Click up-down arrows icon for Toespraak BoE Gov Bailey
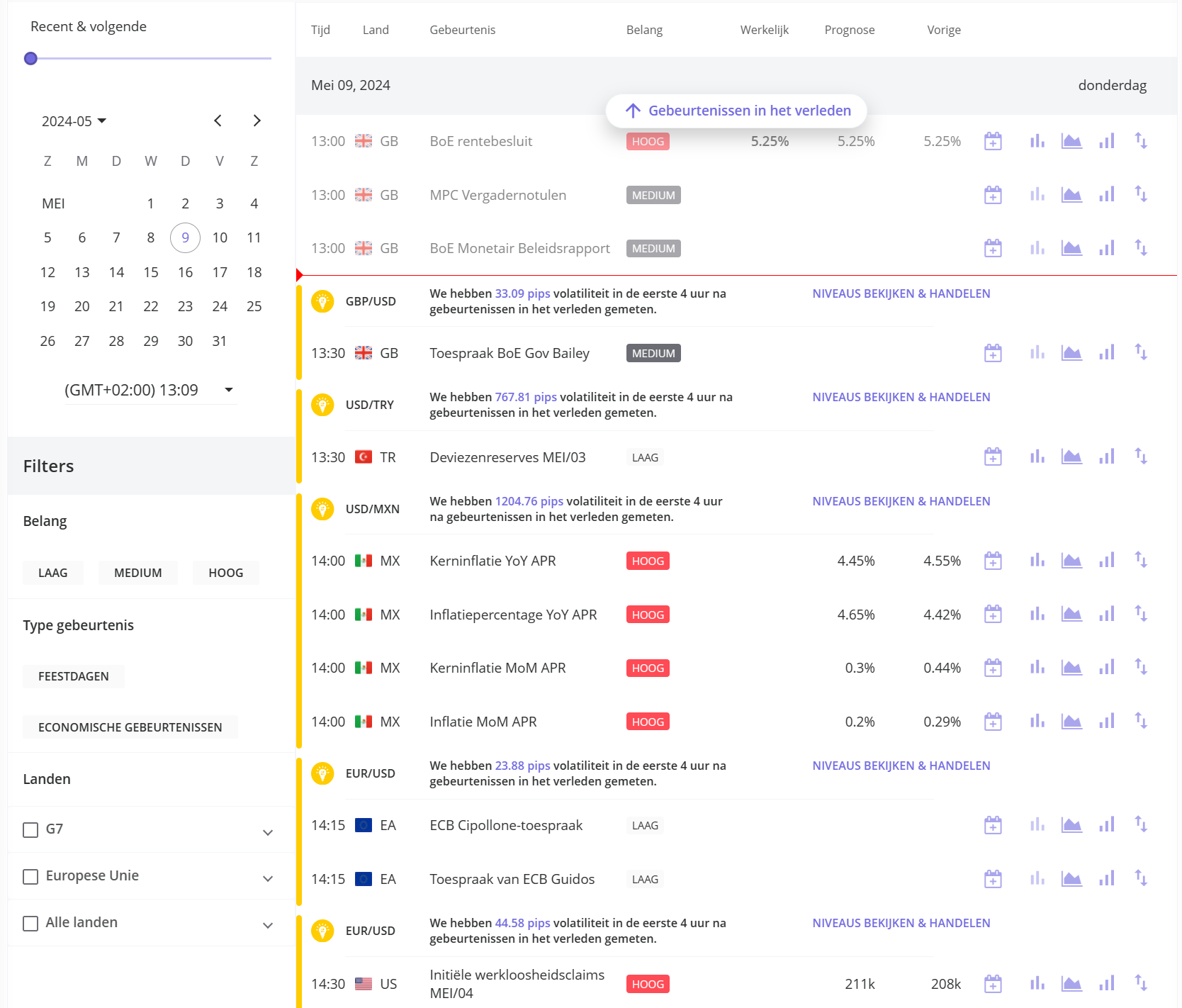 pyautogui.click(x=1141, y=352)
